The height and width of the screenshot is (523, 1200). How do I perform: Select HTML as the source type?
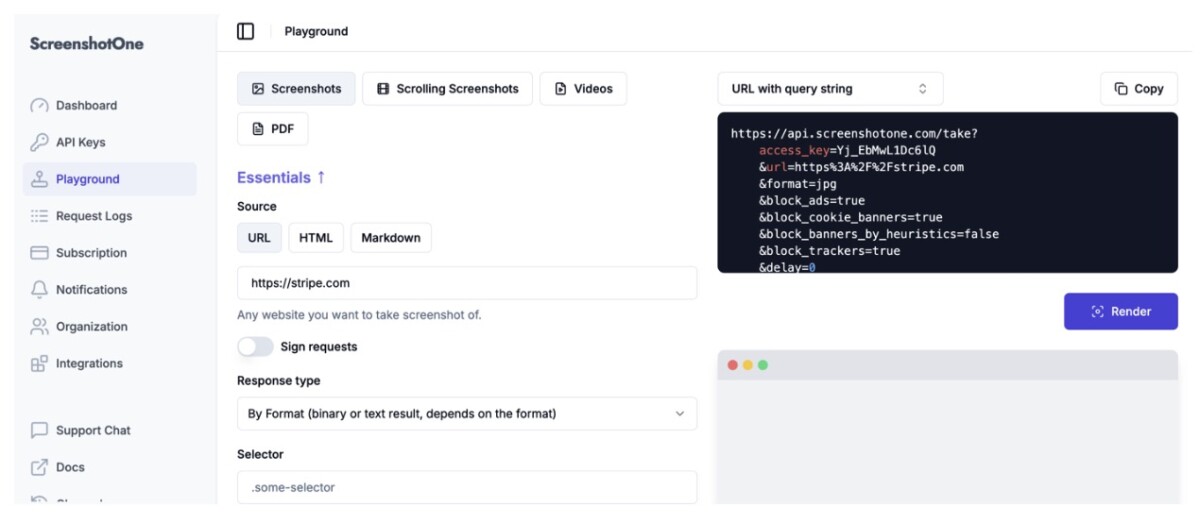click(x=315, y=238)
